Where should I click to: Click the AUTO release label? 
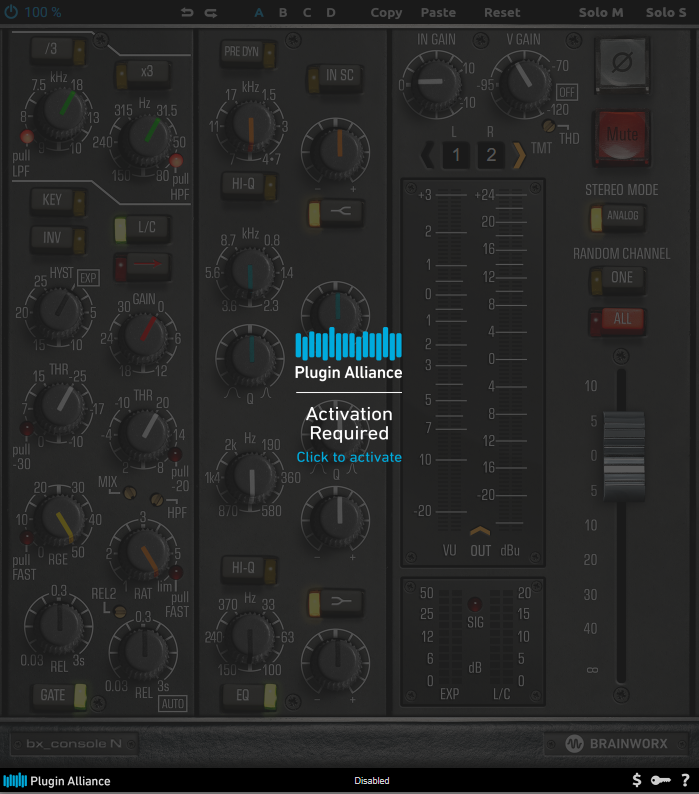[x=173, y=703]
